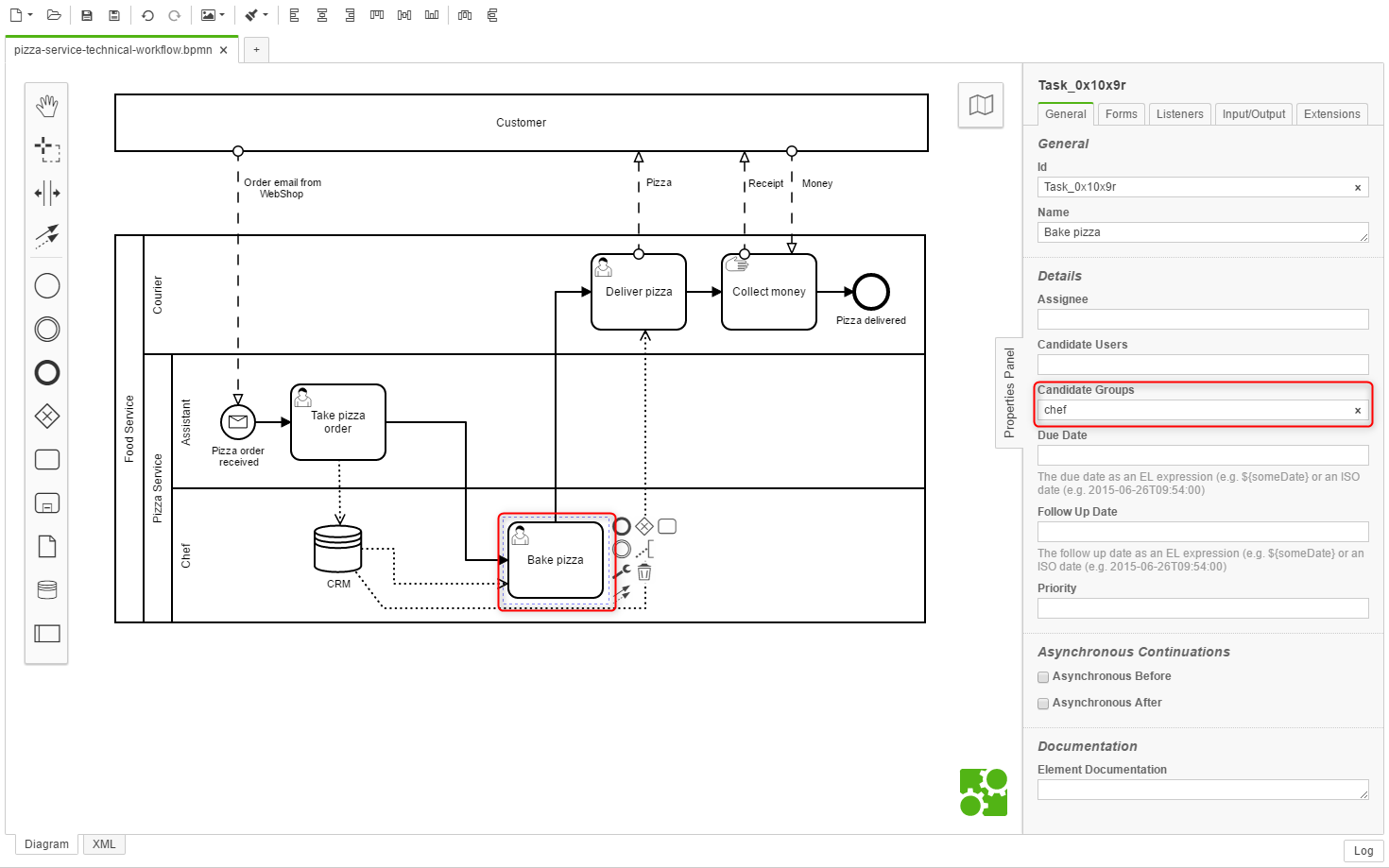
Task: Switch to the Listeners tab
Action: pos(1179,114)
